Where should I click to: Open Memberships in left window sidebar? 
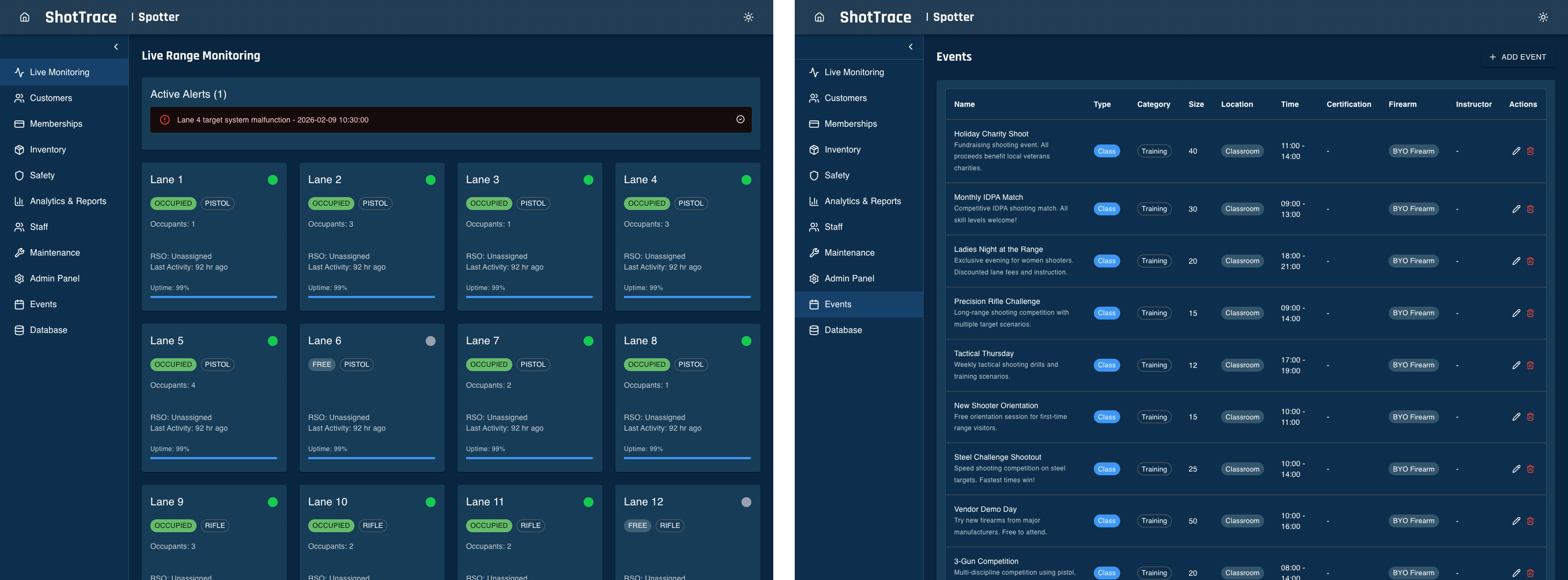point(64,124)
